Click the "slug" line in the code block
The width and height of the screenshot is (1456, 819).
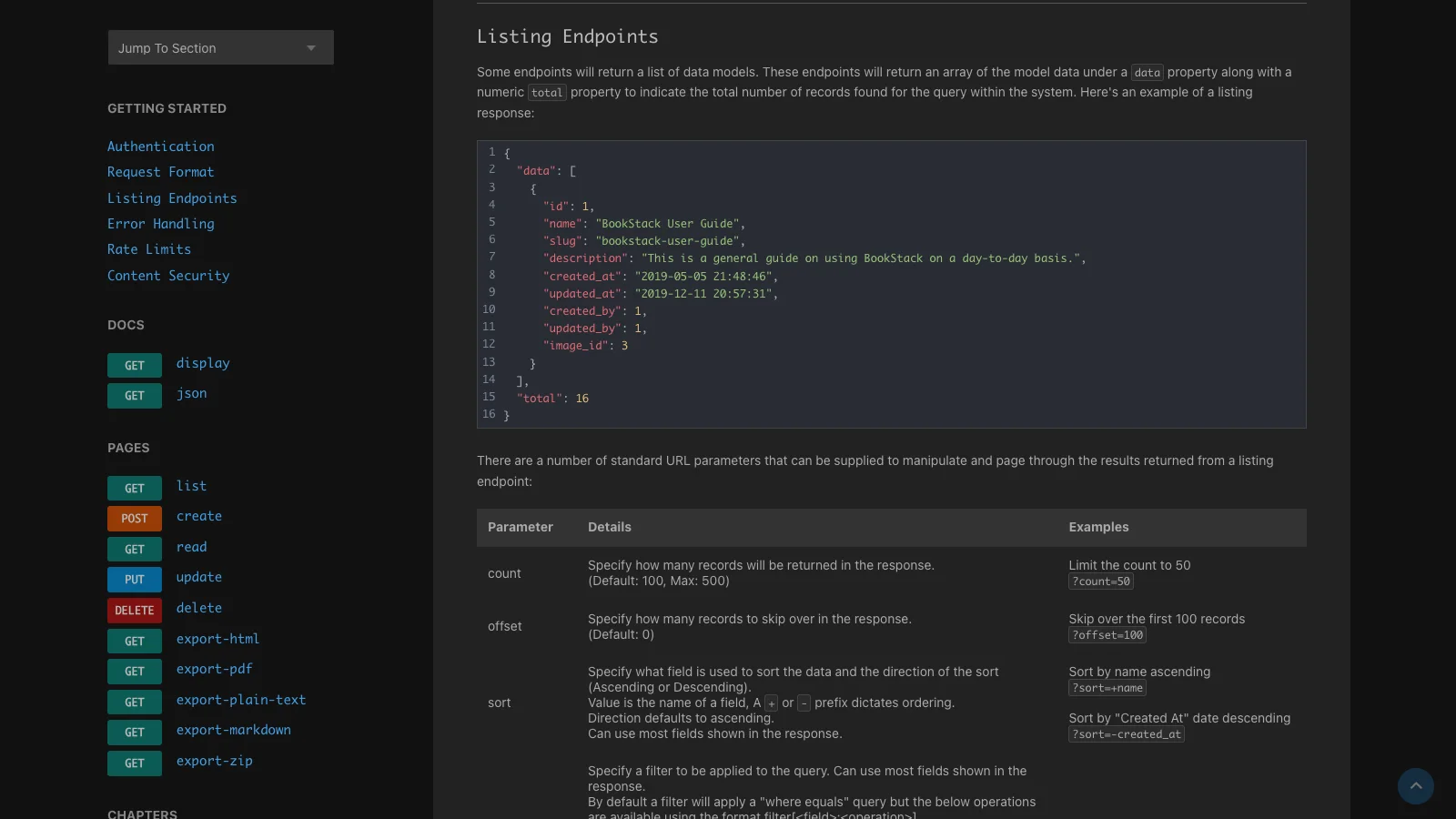click(644, 241)
